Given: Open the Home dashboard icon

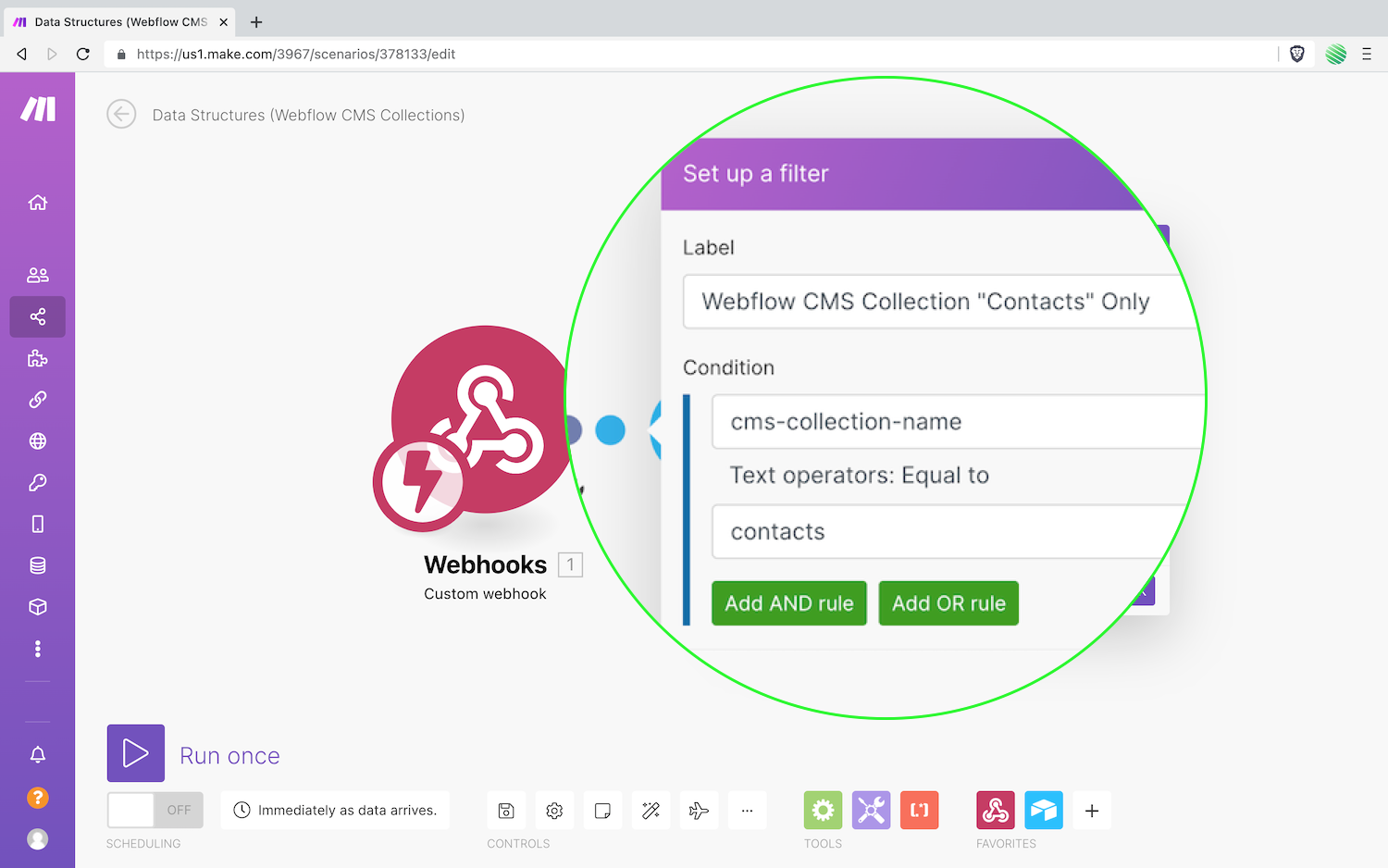Looking at the screenshot, I should click(38, 203).
